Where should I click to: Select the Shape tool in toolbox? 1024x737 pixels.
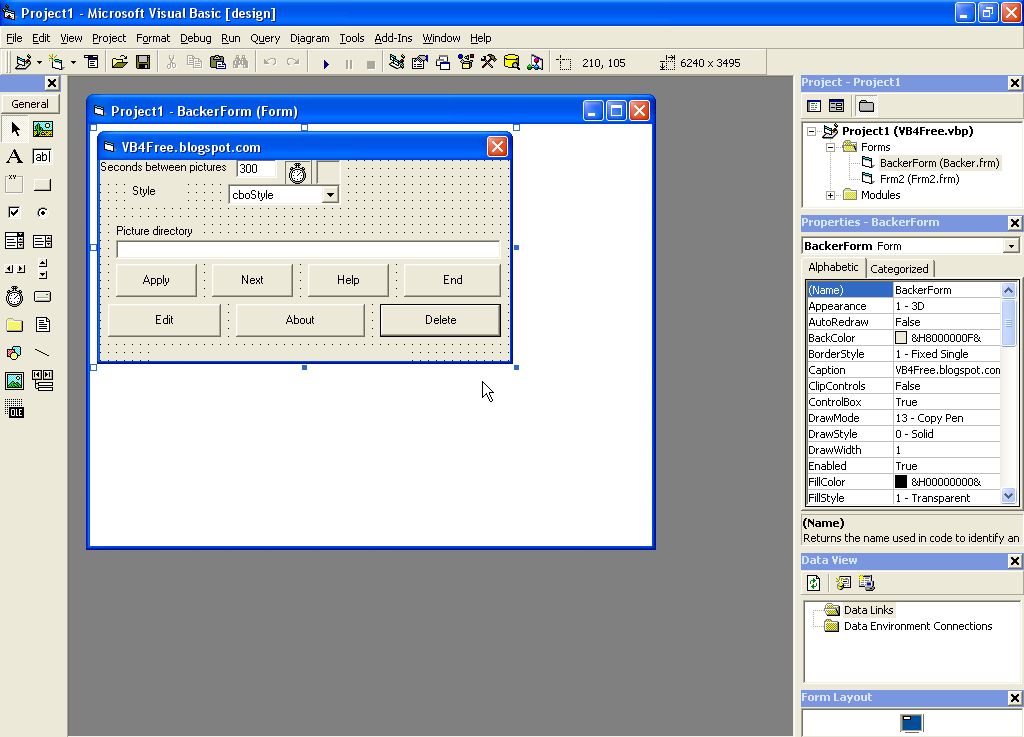14,353
